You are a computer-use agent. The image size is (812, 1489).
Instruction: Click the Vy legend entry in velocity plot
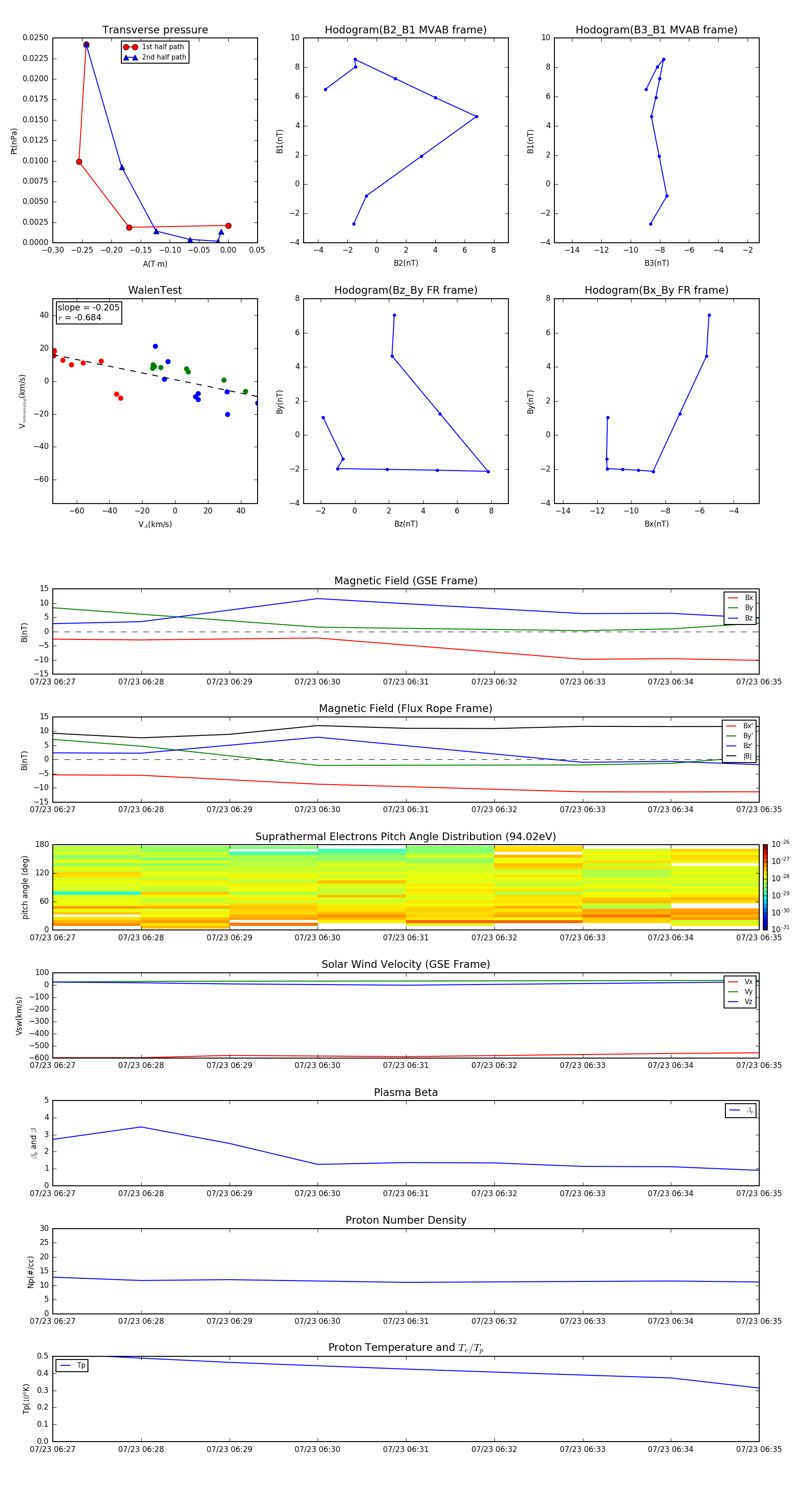[740, 992]
